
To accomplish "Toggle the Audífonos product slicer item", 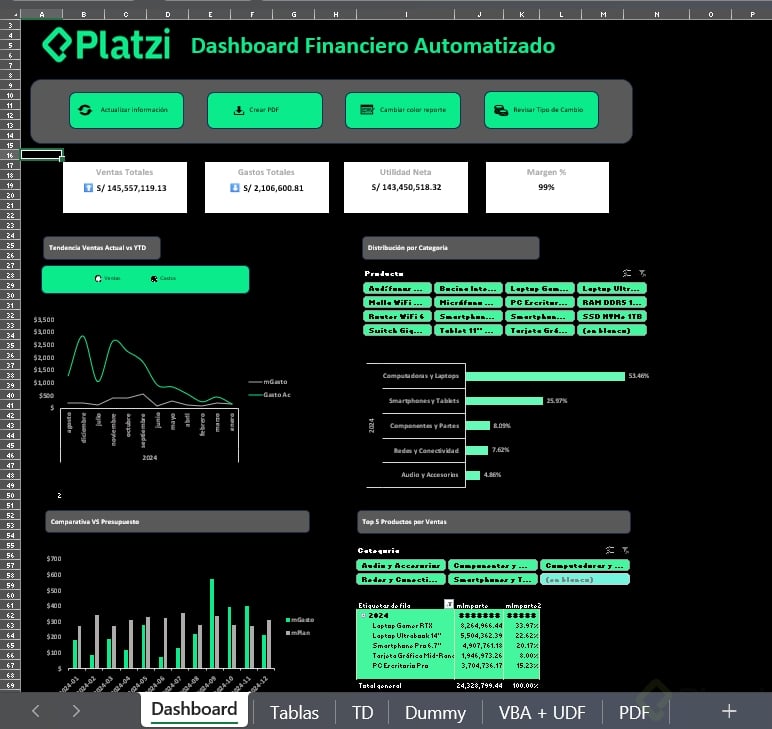I will [397, 288].
